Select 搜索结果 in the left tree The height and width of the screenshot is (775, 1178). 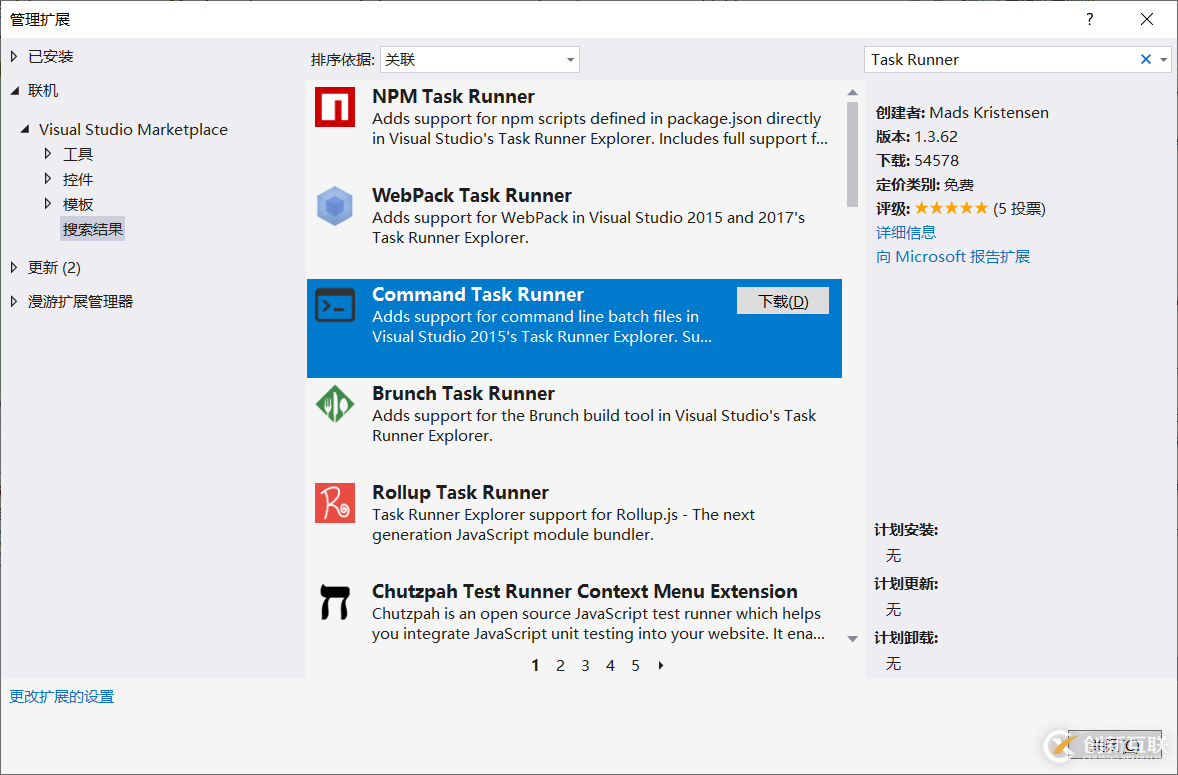tap(93, 230)
